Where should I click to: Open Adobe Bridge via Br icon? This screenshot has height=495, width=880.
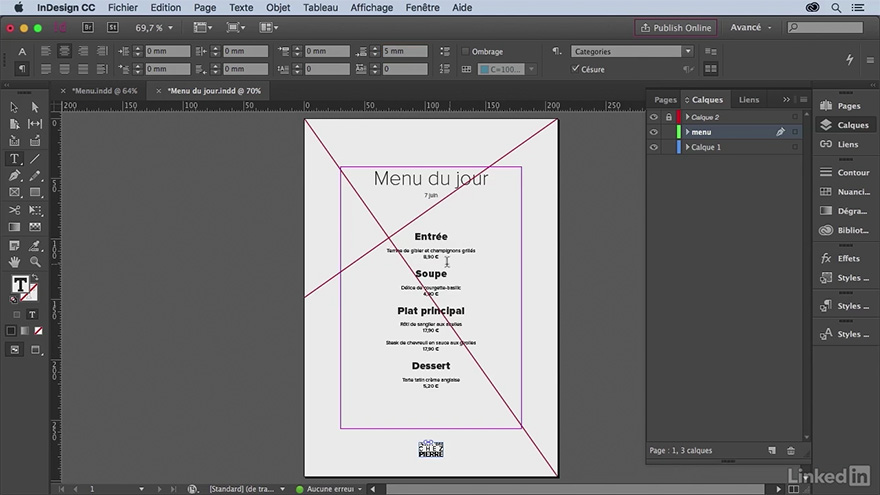pyautogui.click(x=88, y=28)
